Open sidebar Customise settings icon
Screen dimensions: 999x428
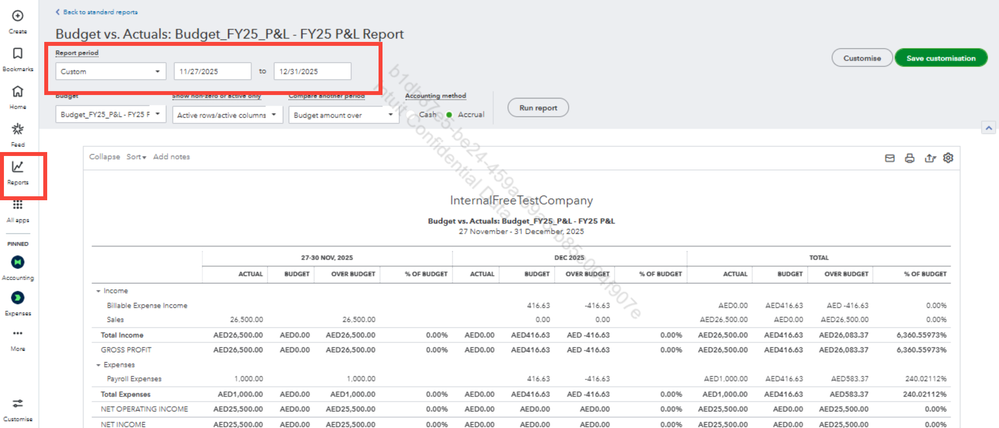click(18, 404)
